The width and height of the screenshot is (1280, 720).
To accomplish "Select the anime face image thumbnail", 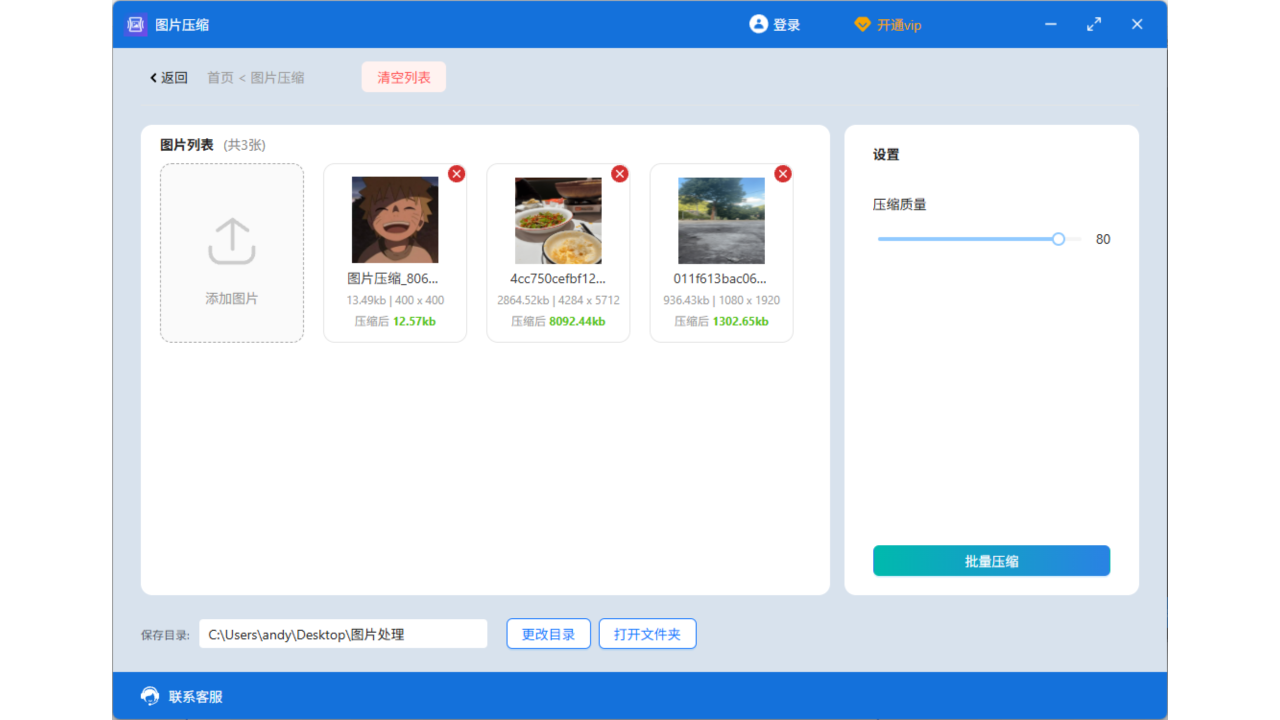I will (395, 219).
